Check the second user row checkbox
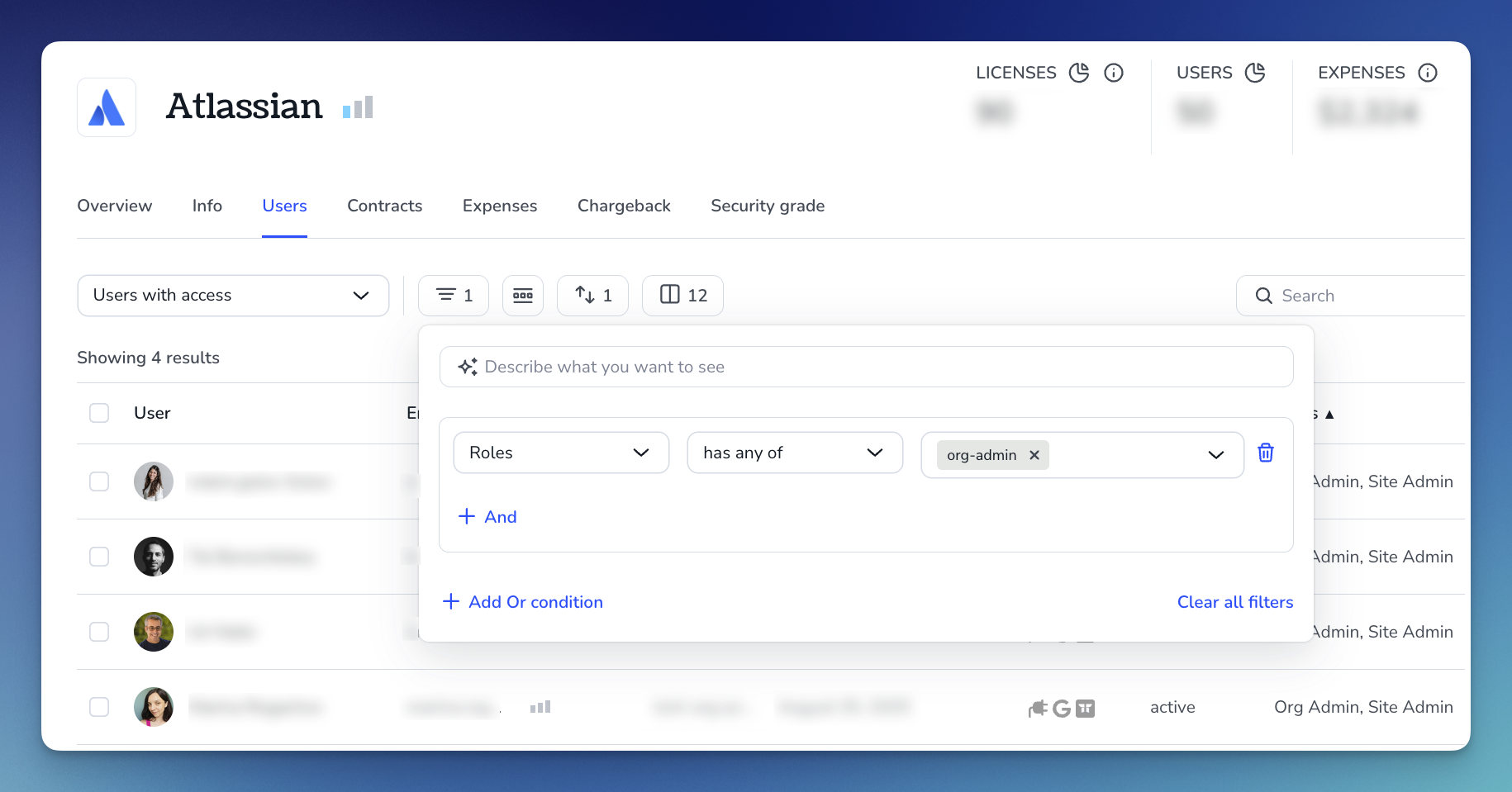The width and height of the screenshot is (1512, 792). (99, 557)
